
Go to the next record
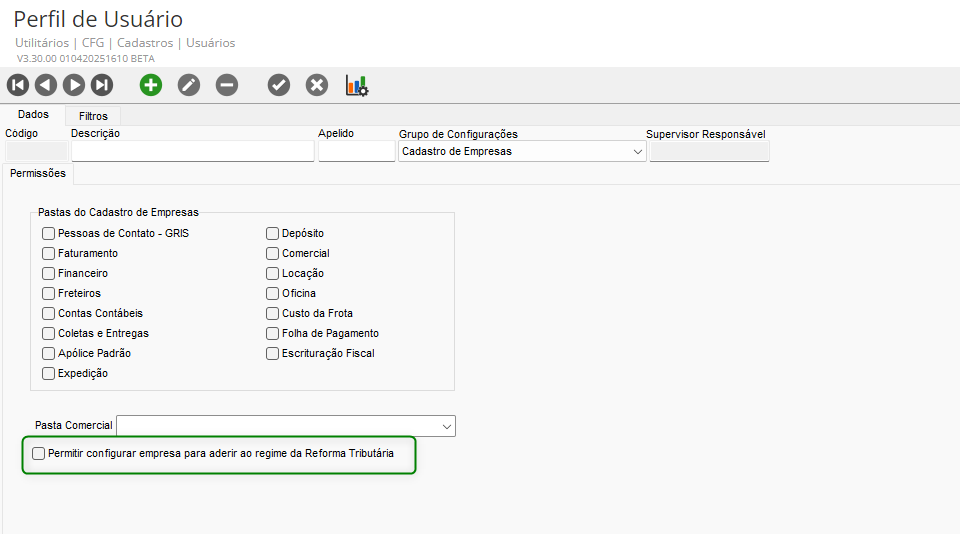coord(74,85)
